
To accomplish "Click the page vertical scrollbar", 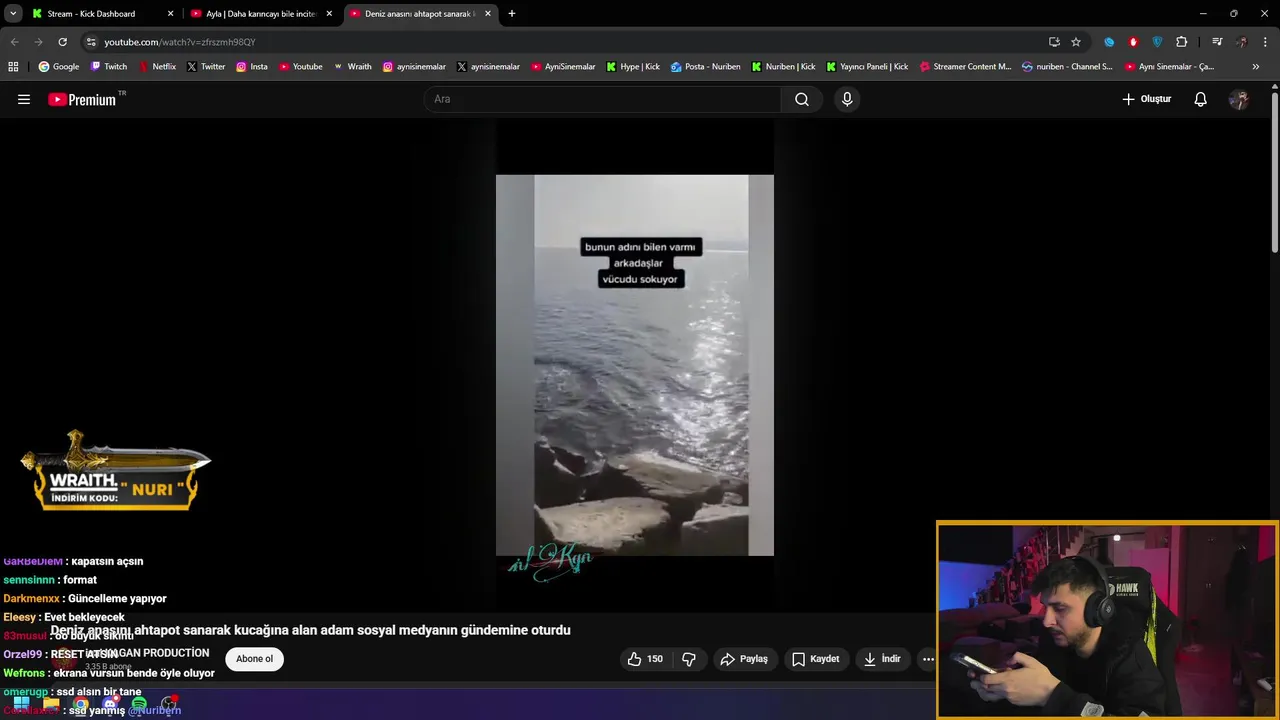I will 1275,170.
